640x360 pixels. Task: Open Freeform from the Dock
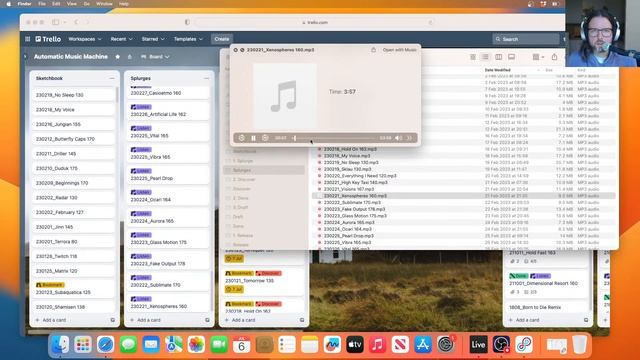click(332, 345)
